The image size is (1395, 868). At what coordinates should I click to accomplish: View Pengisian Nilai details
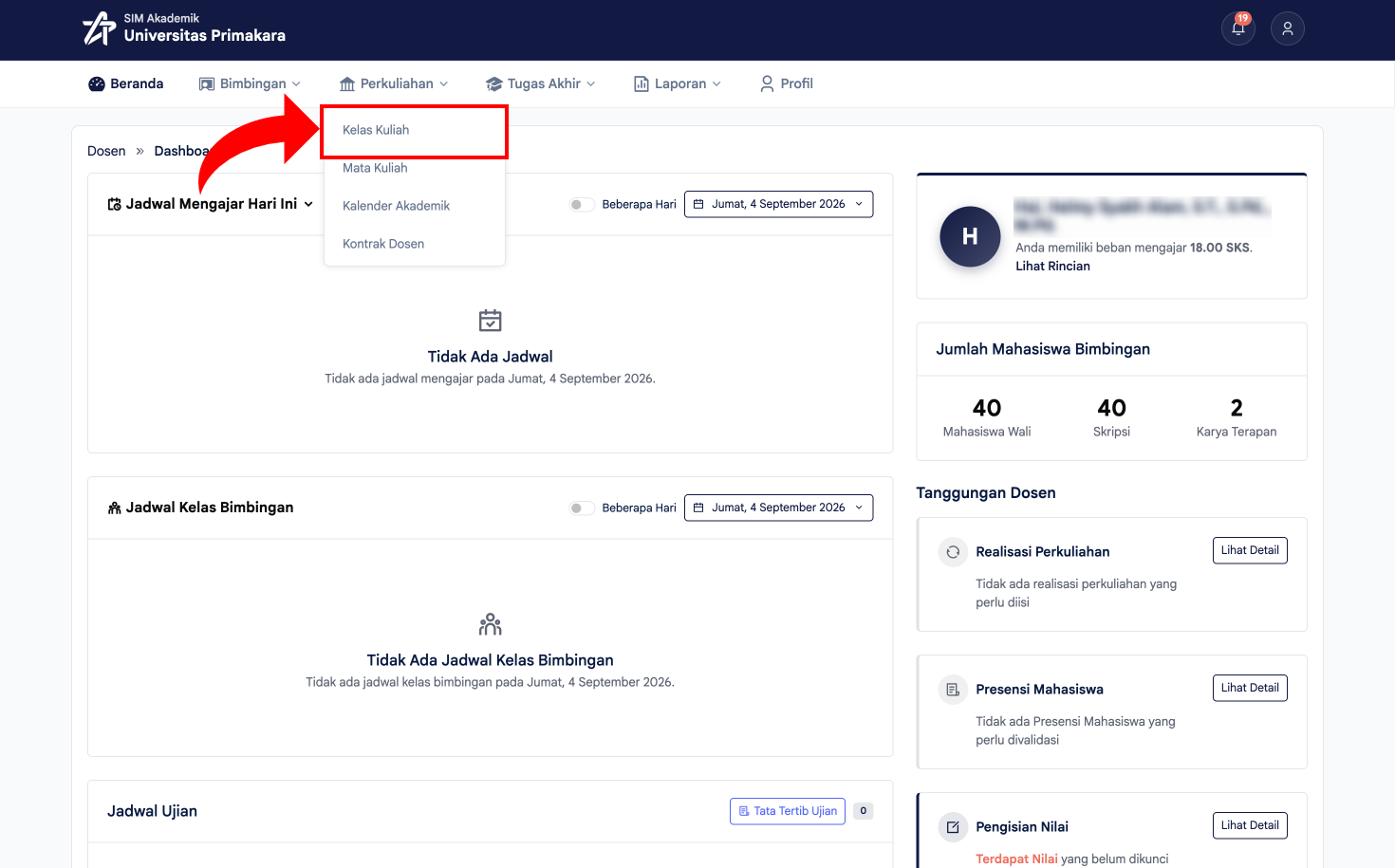pos(1250,825)
